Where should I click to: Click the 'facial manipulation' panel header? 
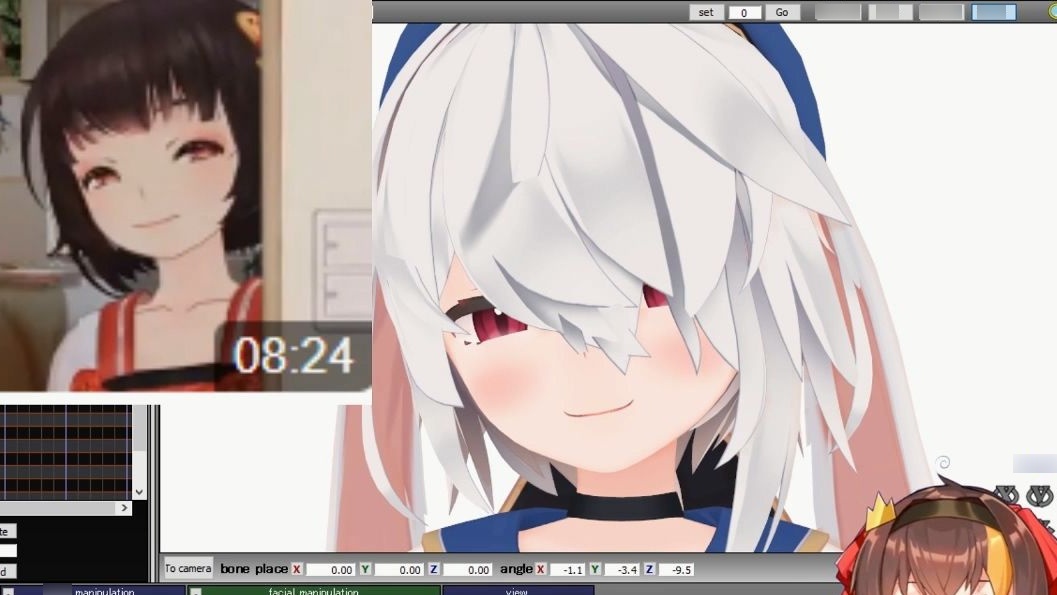313,591
